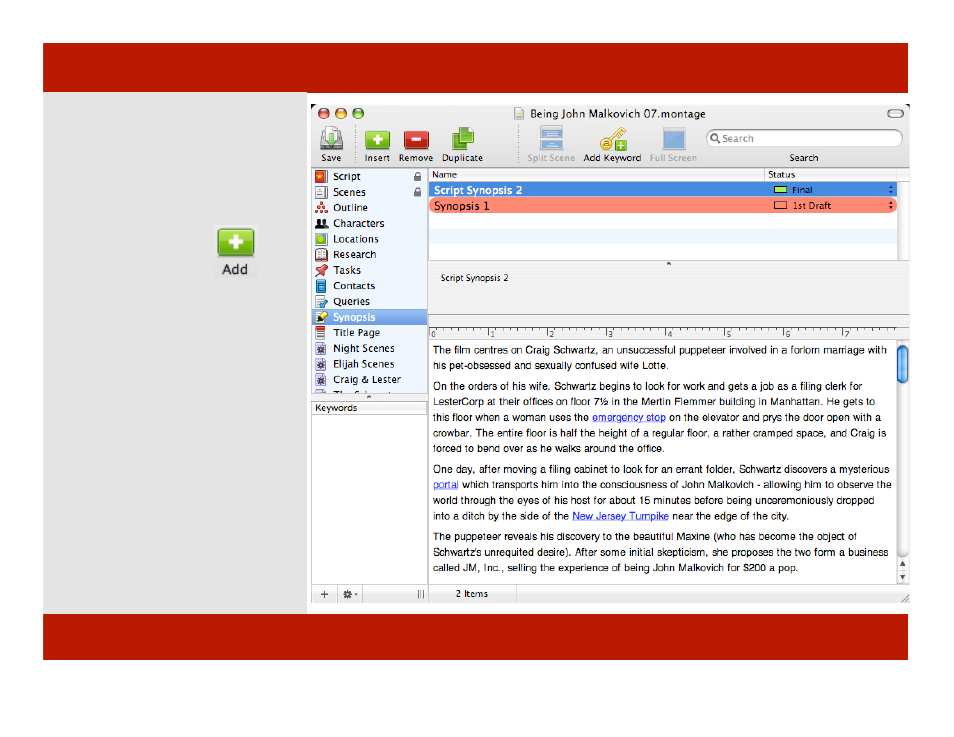Select the Synopsis 1 row
The width and height of the screenshot is (954, 737).
663,206
